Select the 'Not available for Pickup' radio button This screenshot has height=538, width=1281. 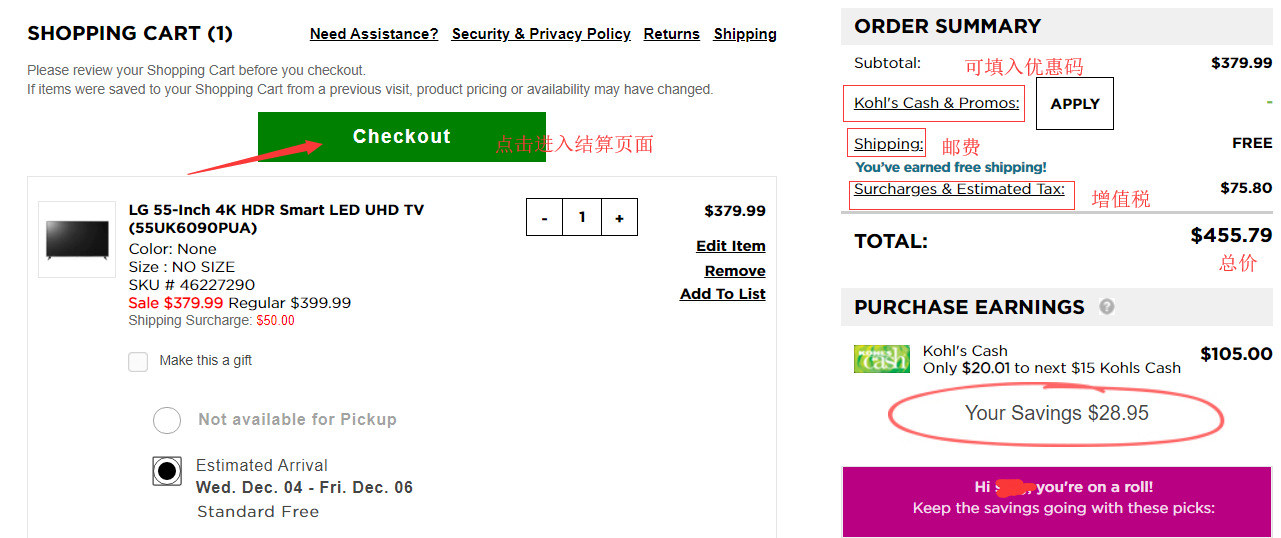click(x=167, y=420)
